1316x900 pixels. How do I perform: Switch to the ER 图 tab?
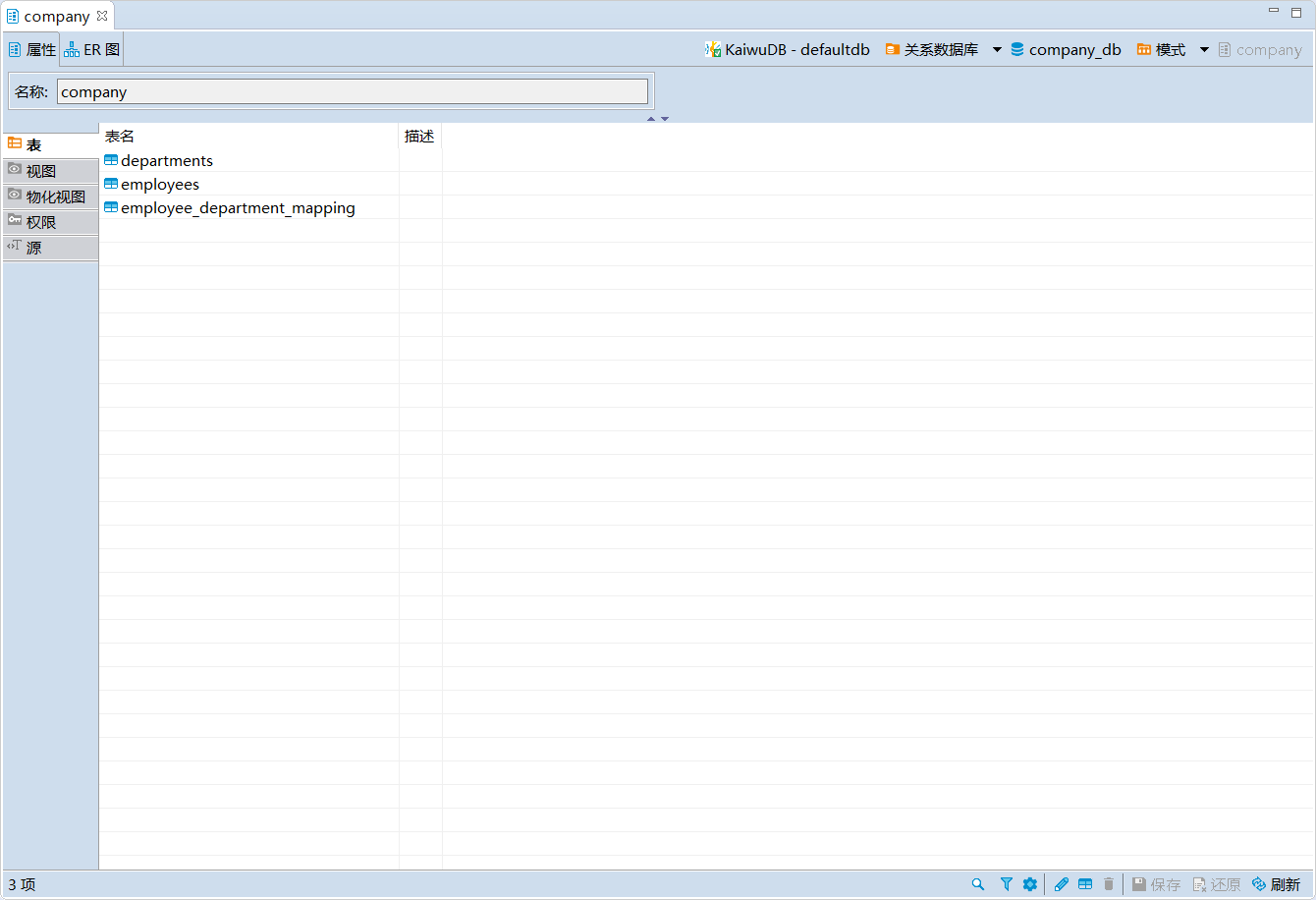92,49
